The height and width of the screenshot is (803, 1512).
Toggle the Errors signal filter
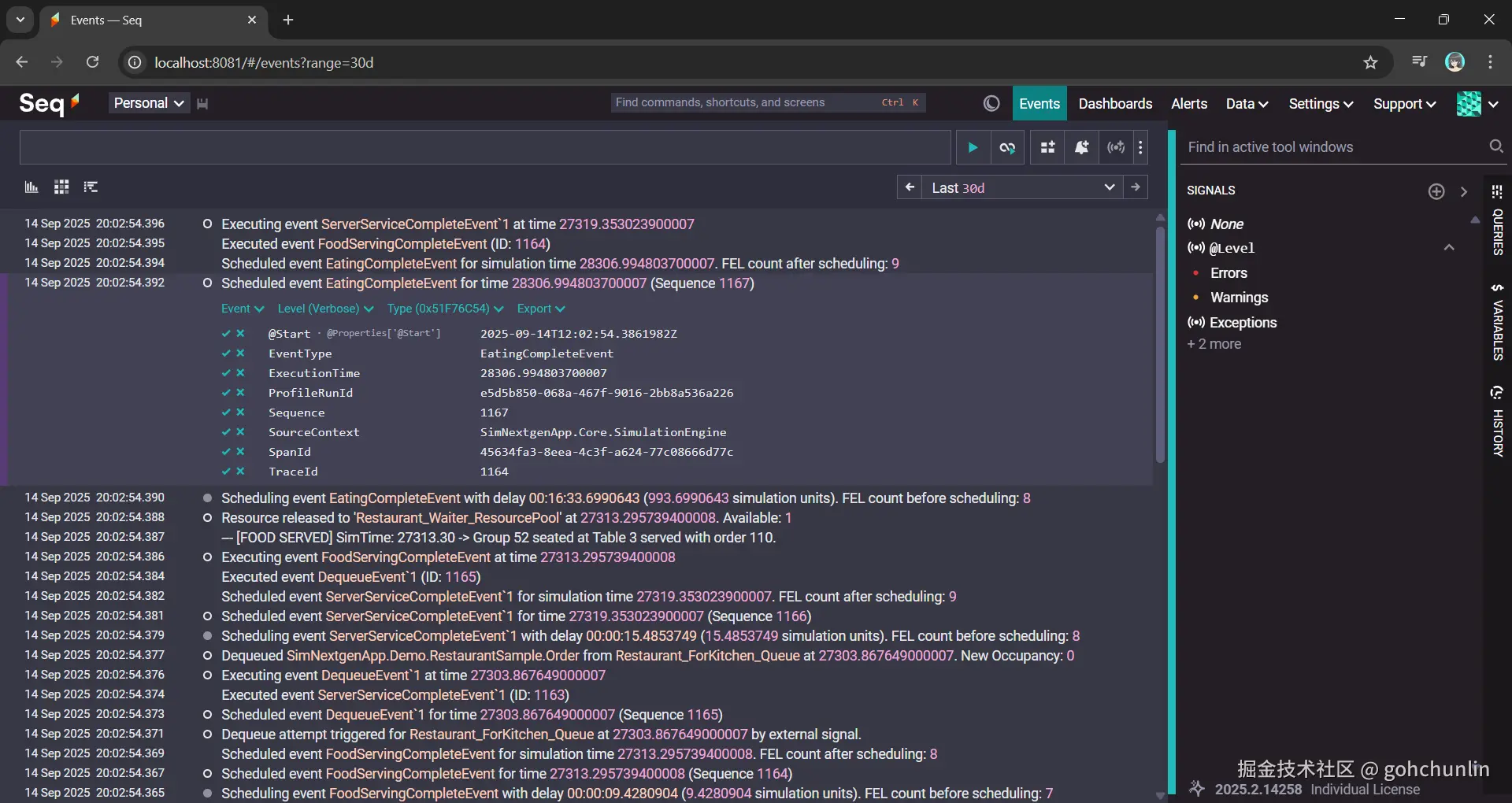click(1228, 273)
